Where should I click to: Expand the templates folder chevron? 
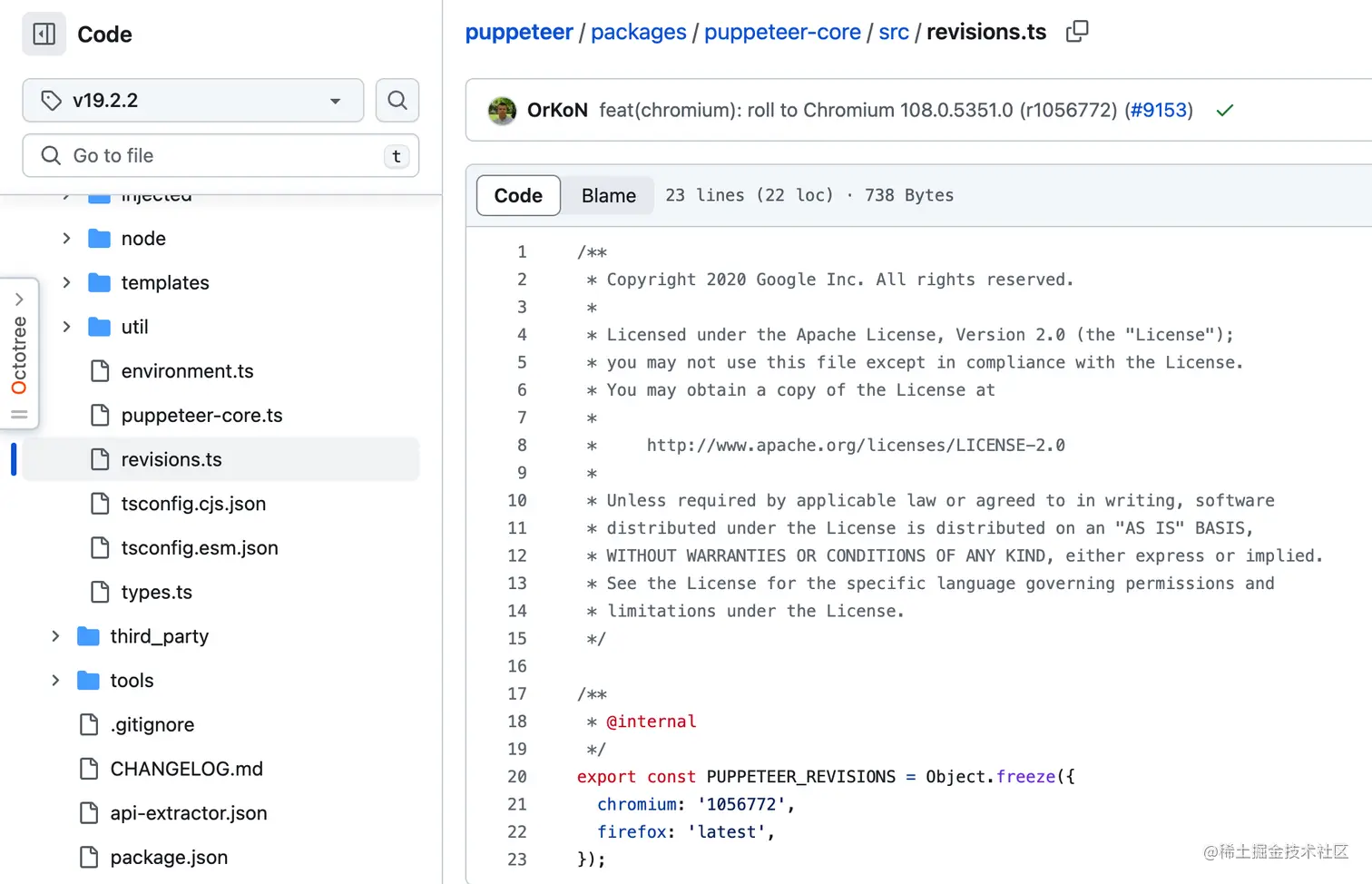pyautogui.click(x=66, y=282)
